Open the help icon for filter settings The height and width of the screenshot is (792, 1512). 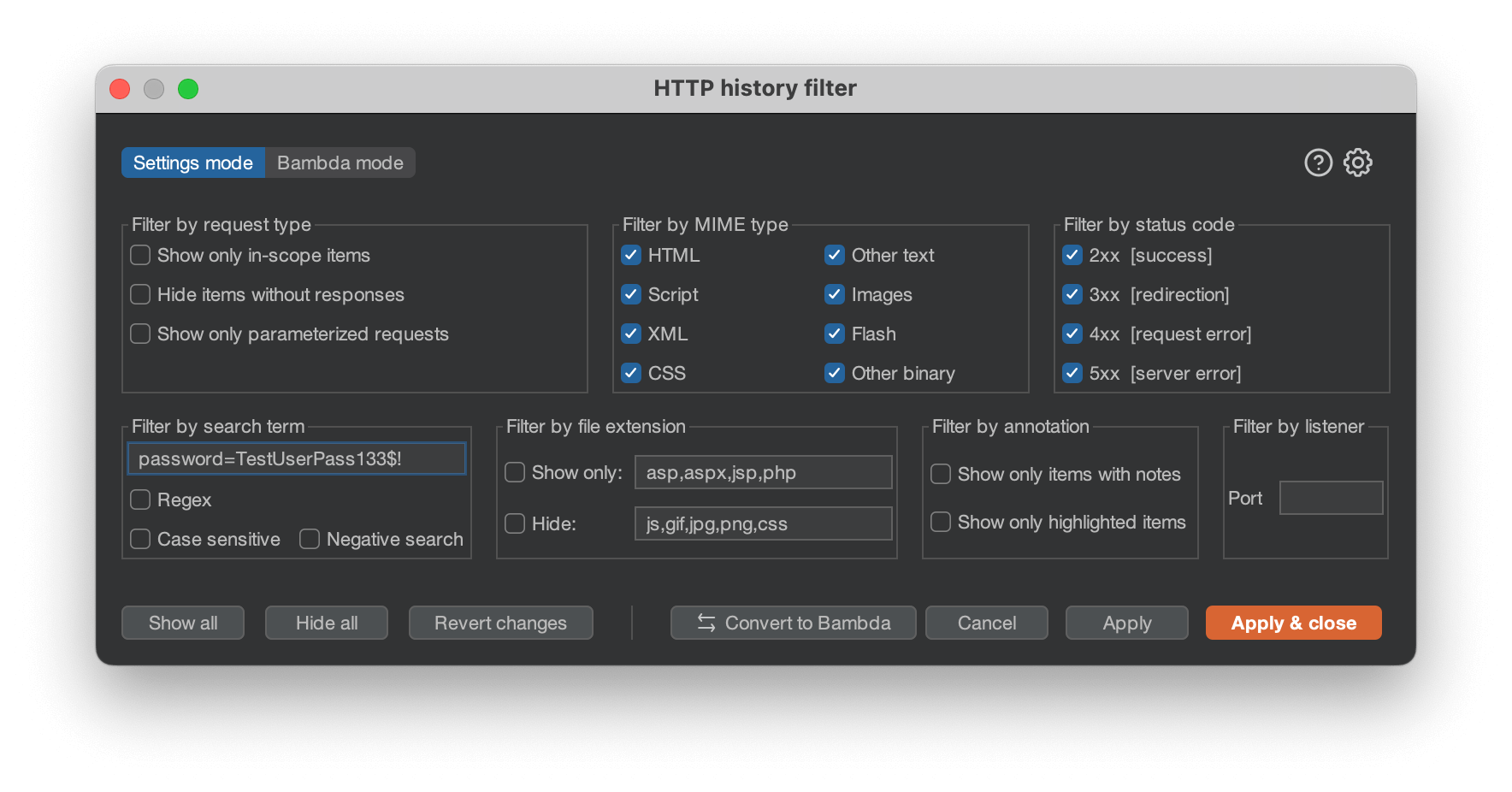click(1318, 162)
